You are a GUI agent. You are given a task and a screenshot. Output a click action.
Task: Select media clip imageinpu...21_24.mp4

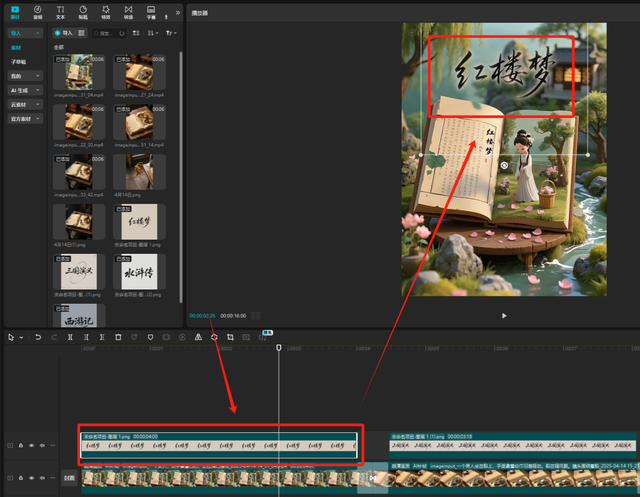tap(139, 72)
